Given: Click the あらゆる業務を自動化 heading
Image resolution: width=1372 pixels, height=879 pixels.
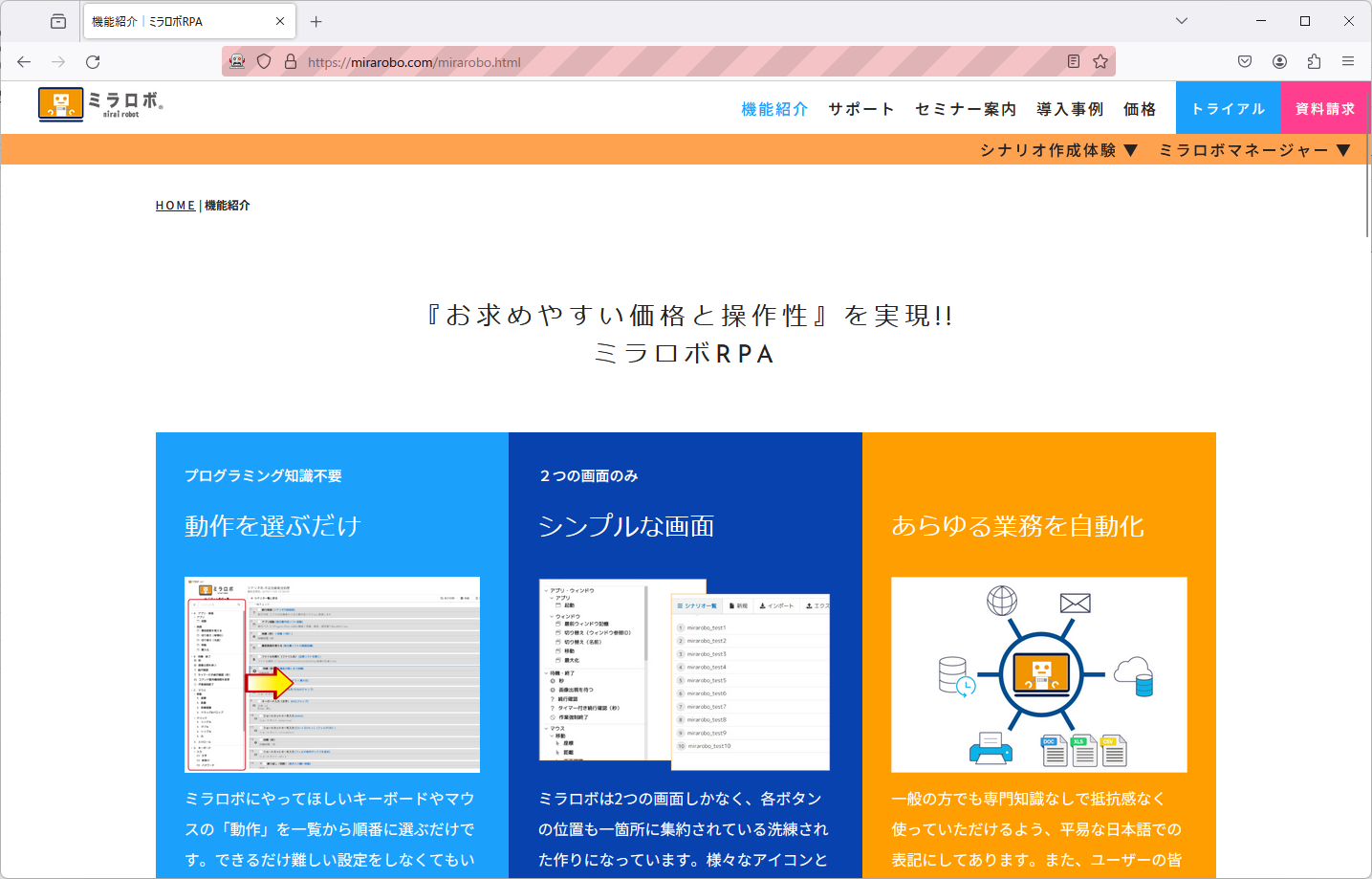Looking at the screenshot, I should [1018, 526].
